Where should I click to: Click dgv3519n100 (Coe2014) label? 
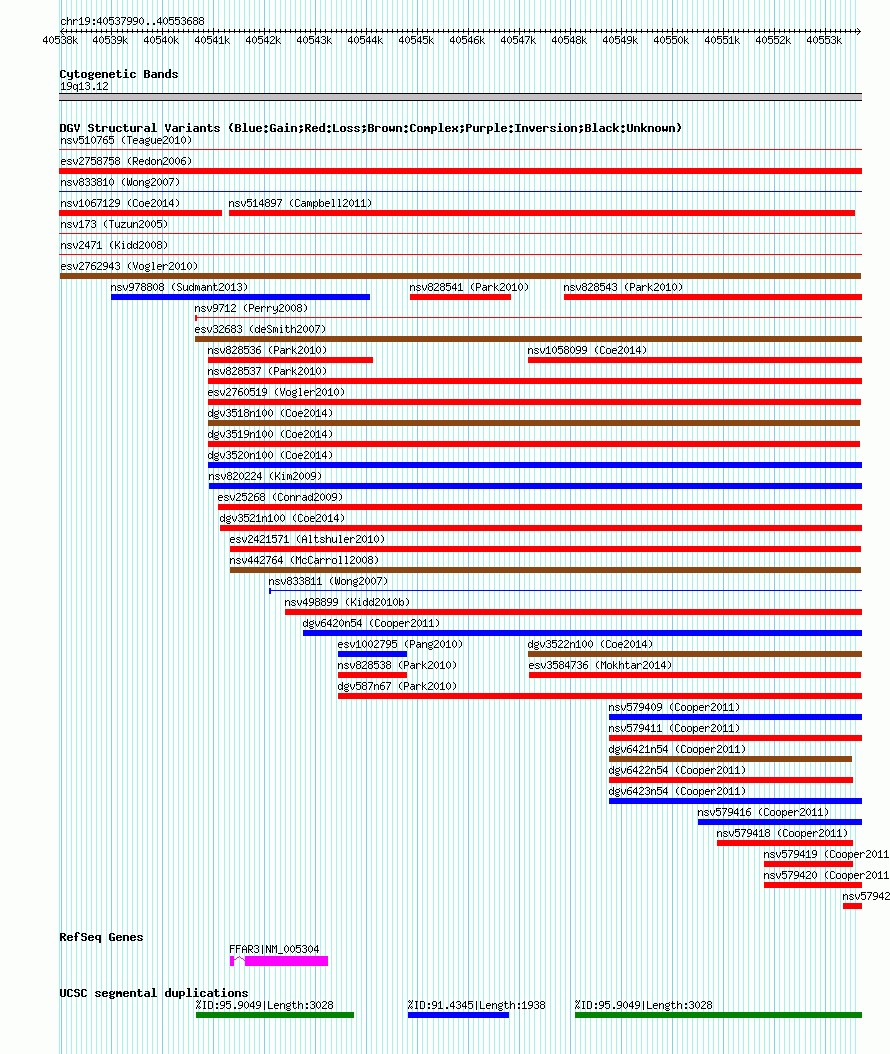point(270,434)
